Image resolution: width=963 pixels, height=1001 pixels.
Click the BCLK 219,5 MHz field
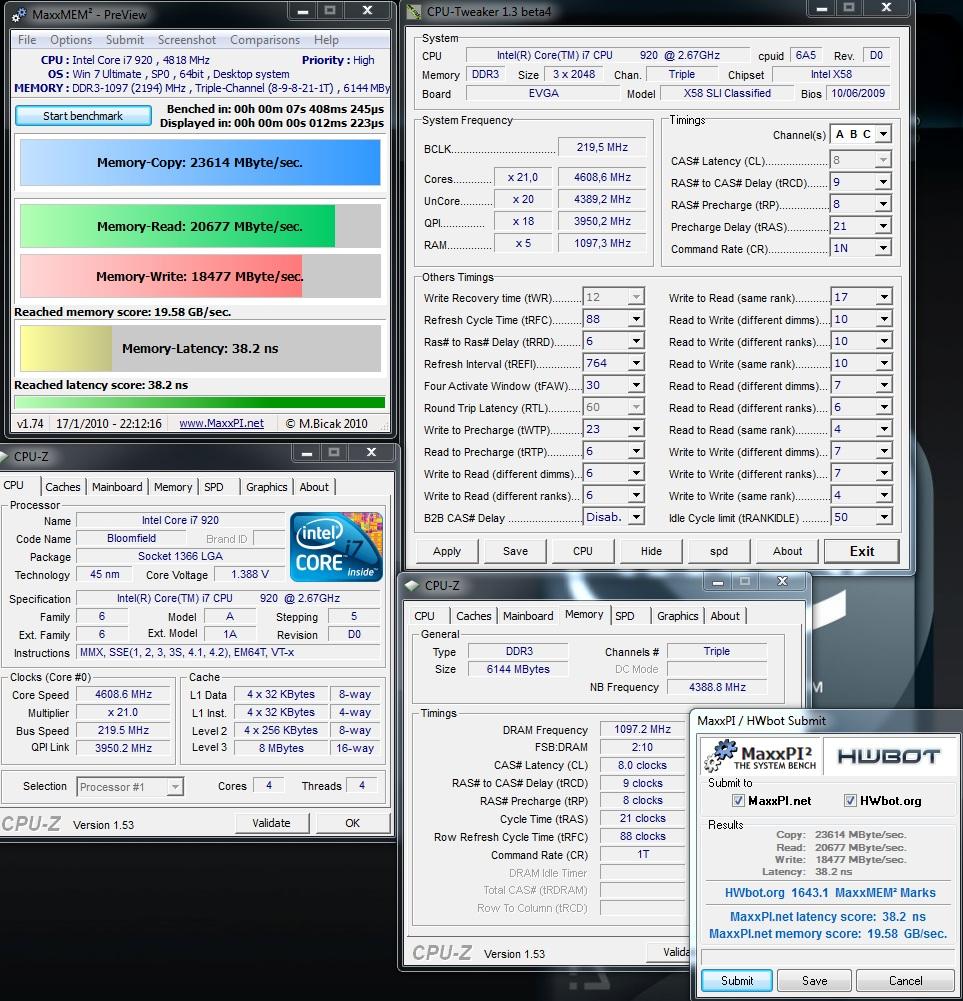pyautogui.click(x=602, y=147)
